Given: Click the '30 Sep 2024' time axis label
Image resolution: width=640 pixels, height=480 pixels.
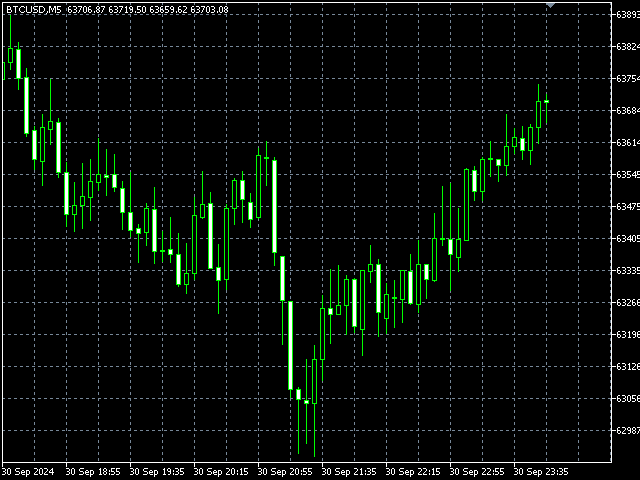Looking at the screenshot, I should [28, 472].
